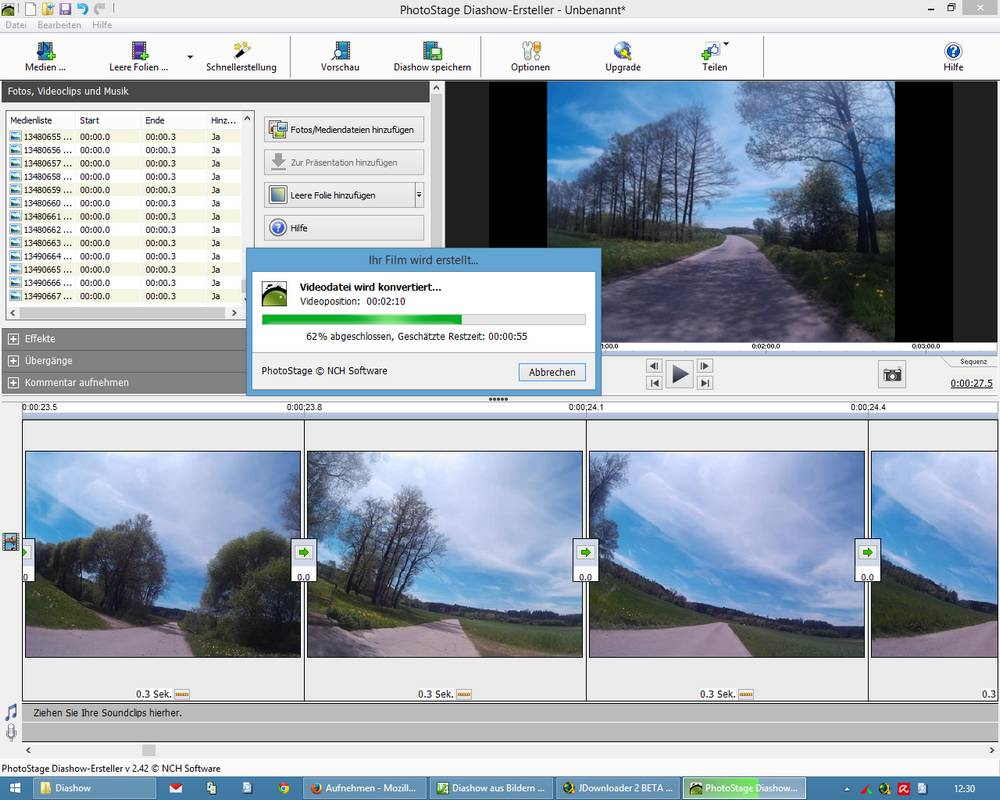
Task: Expand Kommentar aufnehmen section
Action: [x=14, y=383]
